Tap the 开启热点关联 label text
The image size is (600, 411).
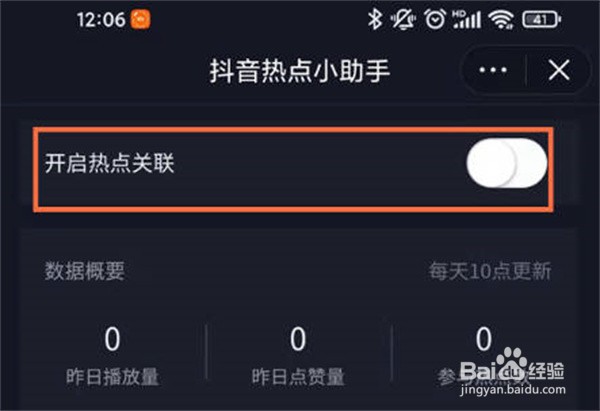(110, 163)
